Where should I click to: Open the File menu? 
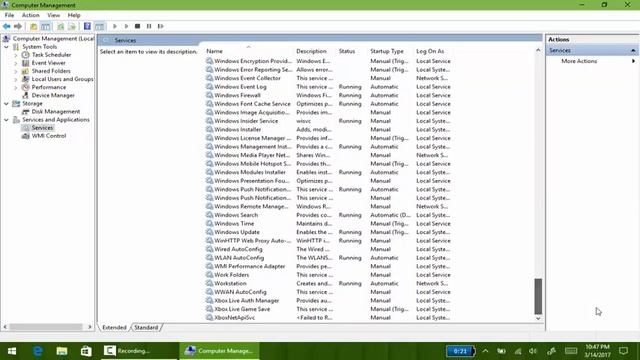[9, 15]
